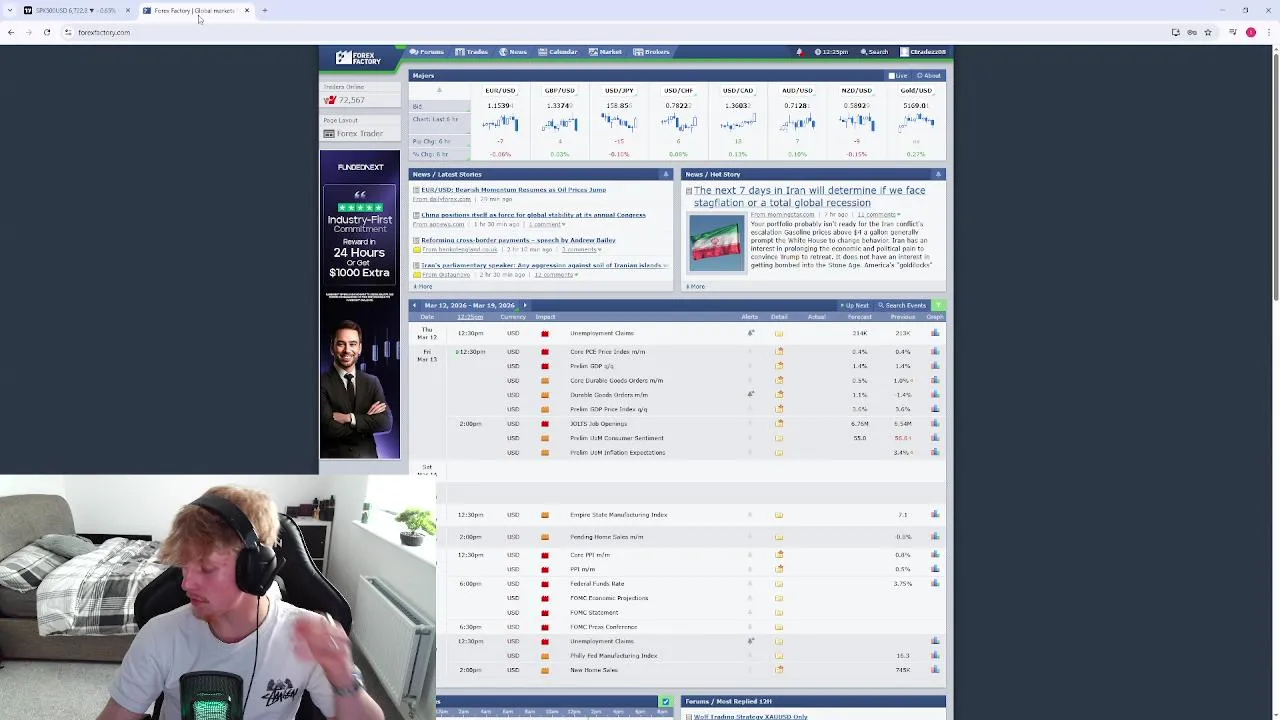Open the EUR/USD mini chart
This screenshot has width=1280, height=720.
tap(500, 123)
